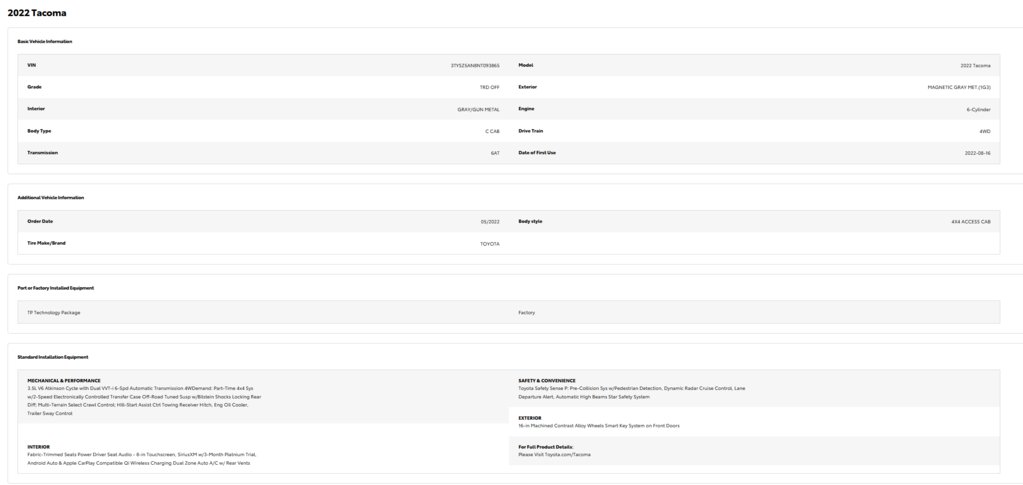Select the '05/2022' order date value
This screenshot has height=485, width=1023.
pyautogui.click(x=490, y=222)
